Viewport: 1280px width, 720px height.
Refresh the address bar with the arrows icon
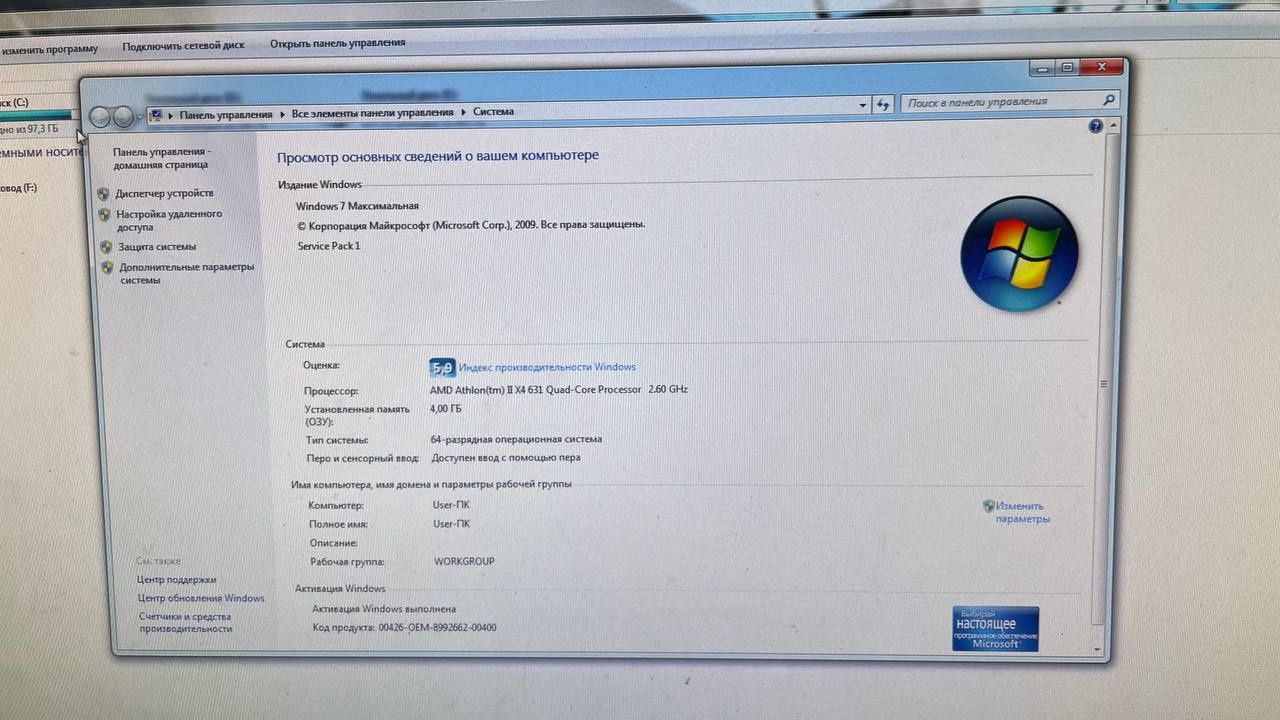(883, 104)
